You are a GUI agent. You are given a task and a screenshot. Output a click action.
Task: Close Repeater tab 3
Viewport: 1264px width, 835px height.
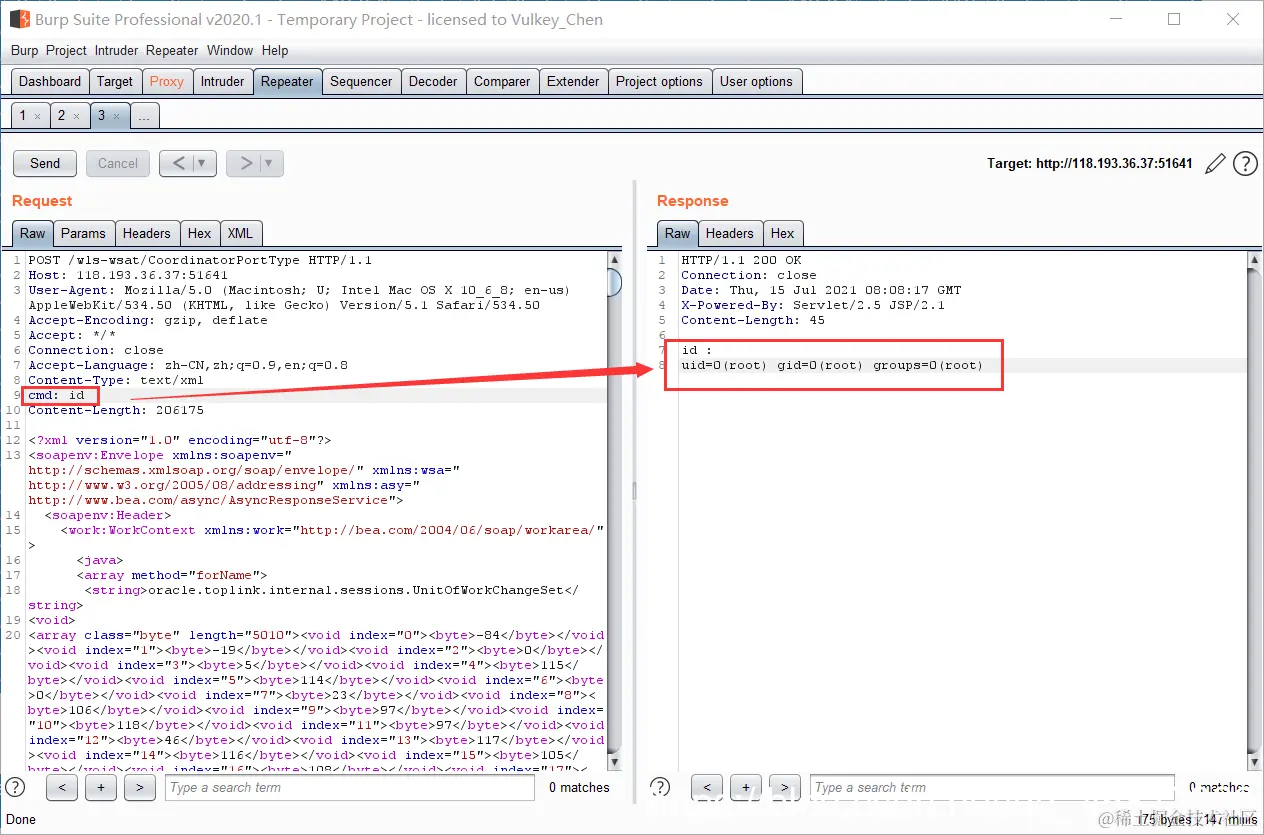coord(115,117)
